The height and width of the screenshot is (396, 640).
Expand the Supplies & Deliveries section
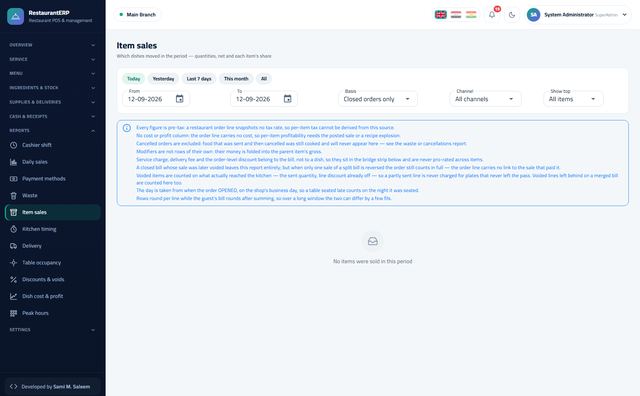click(53, 102)
